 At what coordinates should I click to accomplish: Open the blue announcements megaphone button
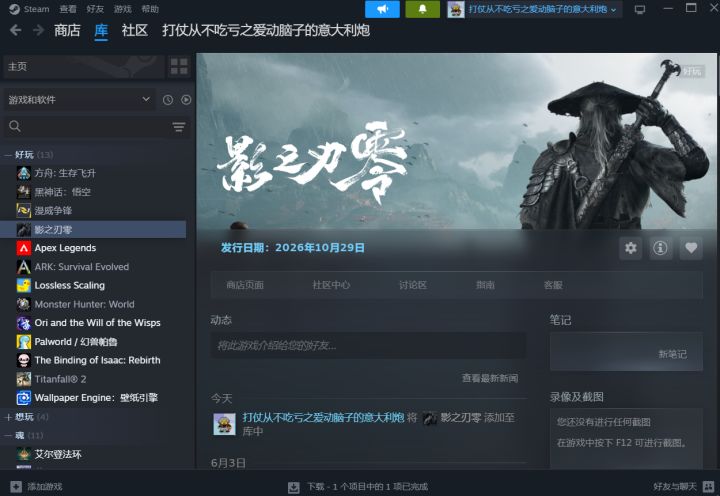click(x=382, y=9)
